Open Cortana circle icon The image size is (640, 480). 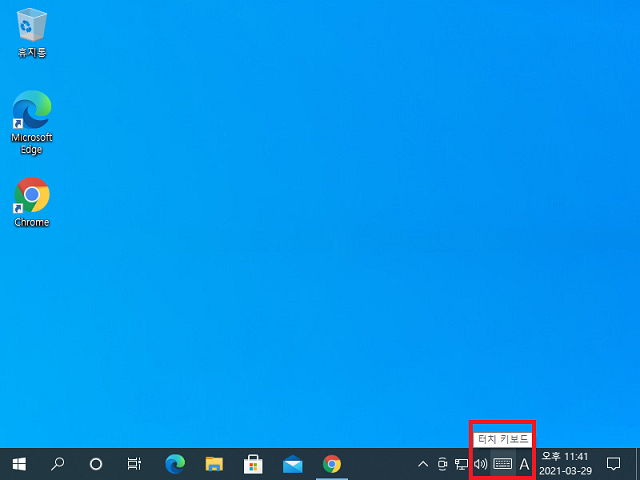coord(96,464)
